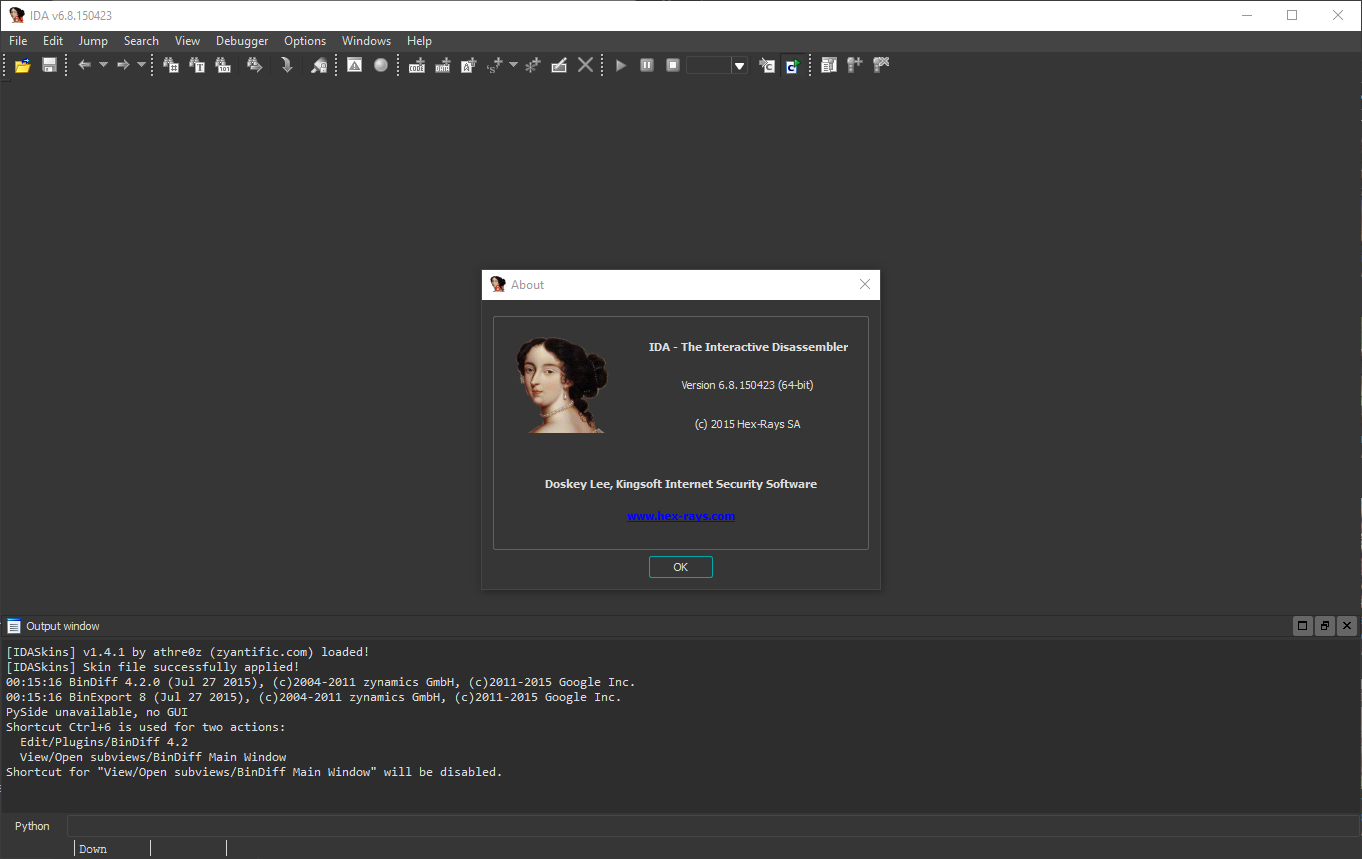Screen dimensions: 1362x859
Task: Click the 'Skin file successfully applied!' log line
Action: click(x=152, y=667)
